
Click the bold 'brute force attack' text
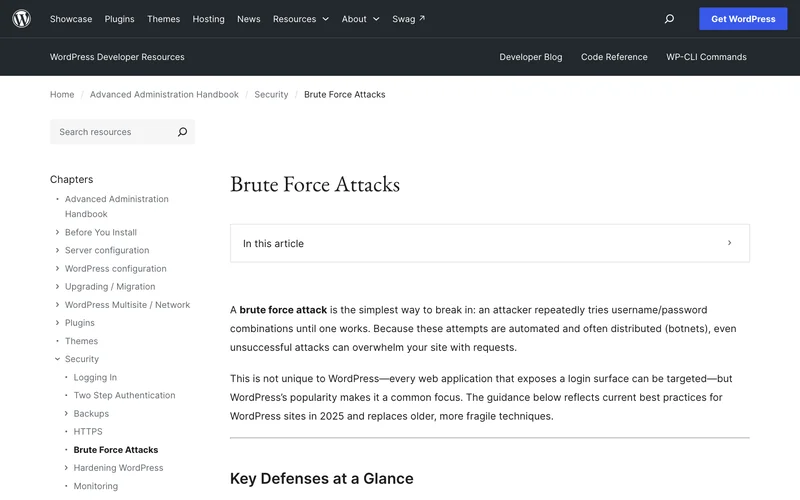(283, 310)
